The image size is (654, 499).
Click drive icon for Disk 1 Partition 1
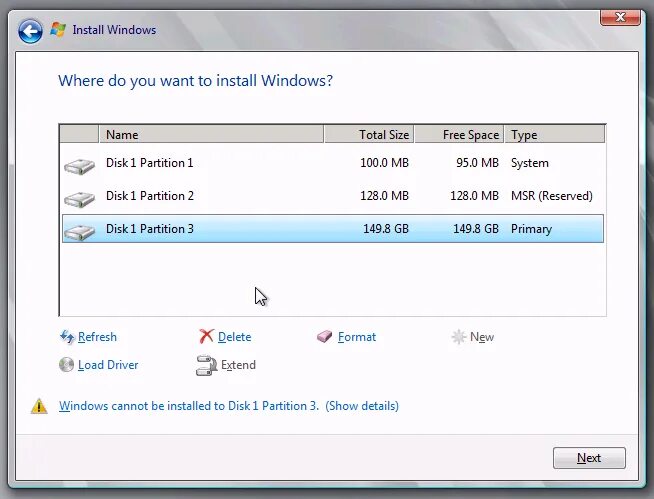click(x=79, y=166)
